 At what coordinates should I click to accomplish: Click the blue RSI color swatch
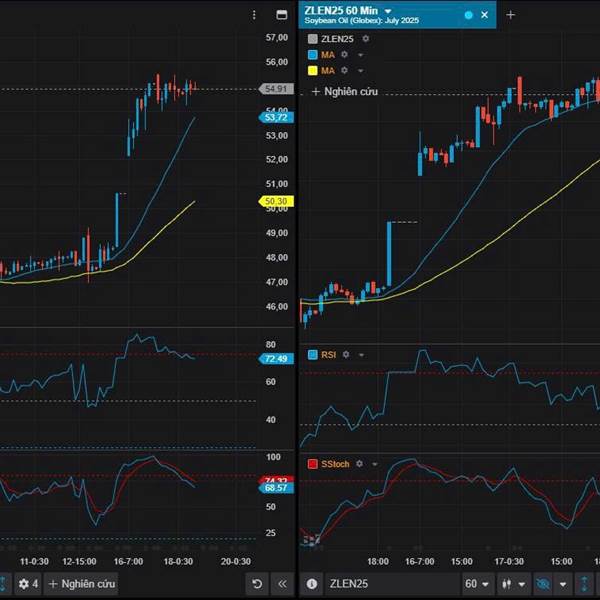pyautogui.click(x=313, y=355)
